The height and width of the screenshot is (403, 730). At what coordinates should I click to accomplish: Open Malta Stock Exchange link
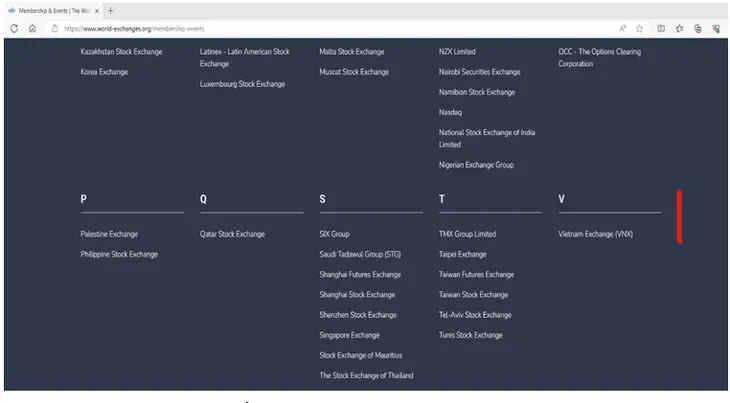[352, 52]
